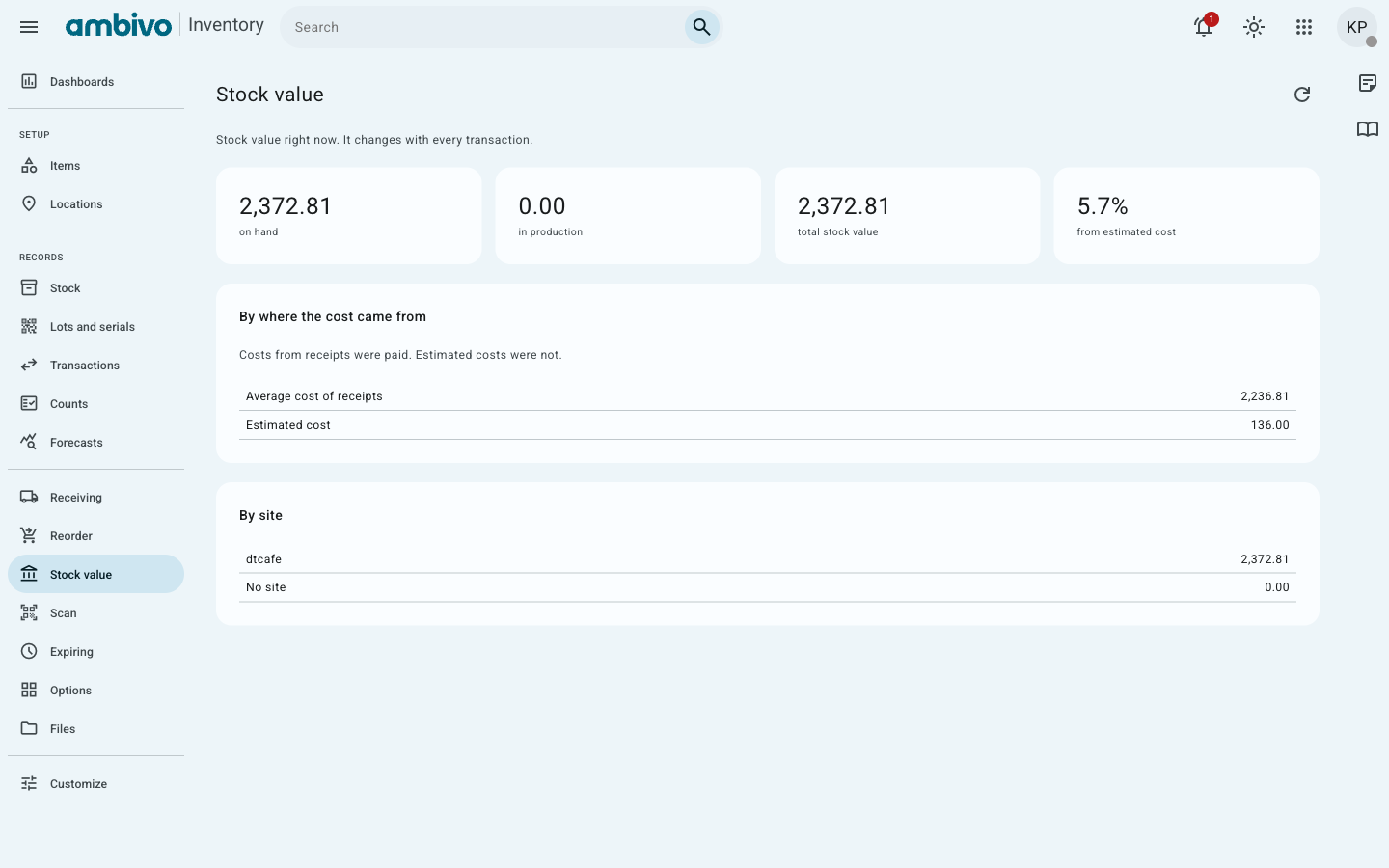Image resolution: width=1389 pixels, height=868 pixels.
Task: Click the search magnifier button
Action: pyautogui.click(x=701, y=27)
